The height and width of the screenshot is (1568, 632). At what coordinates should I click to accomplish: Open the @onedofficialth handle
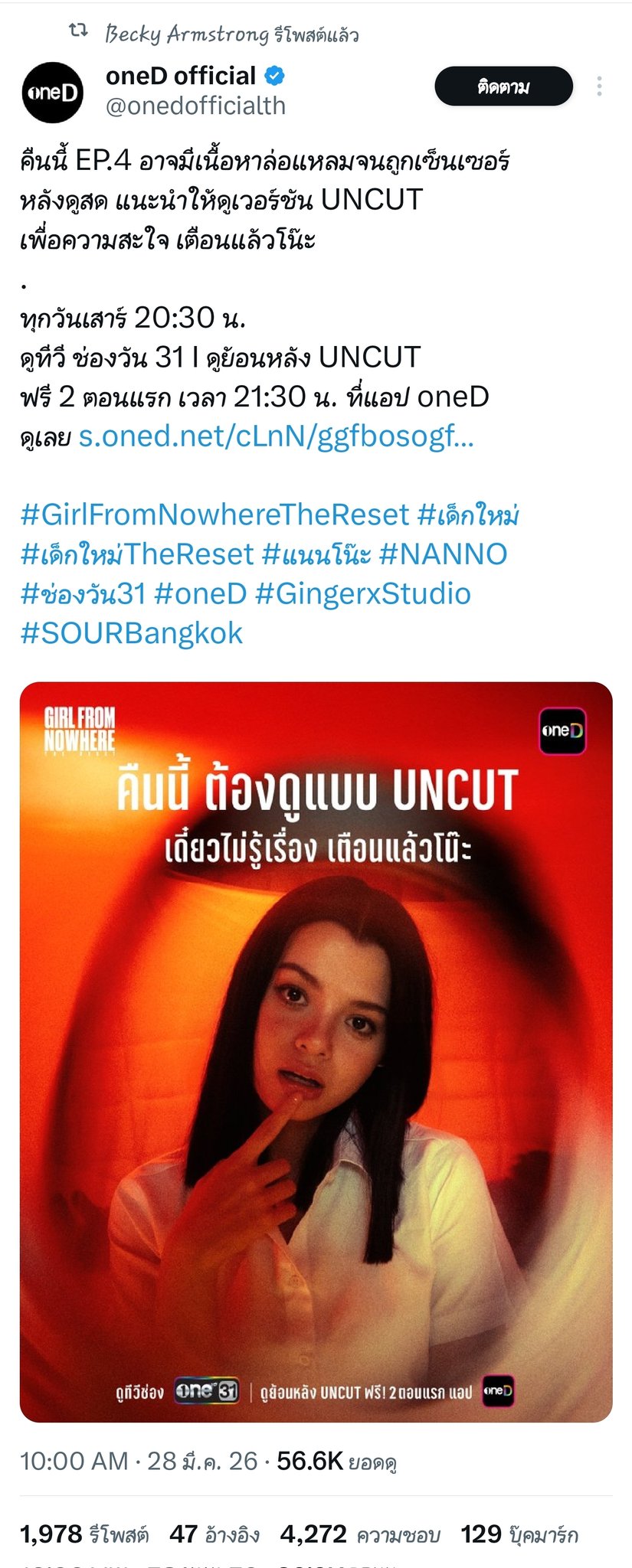click(x=195, y=106)
